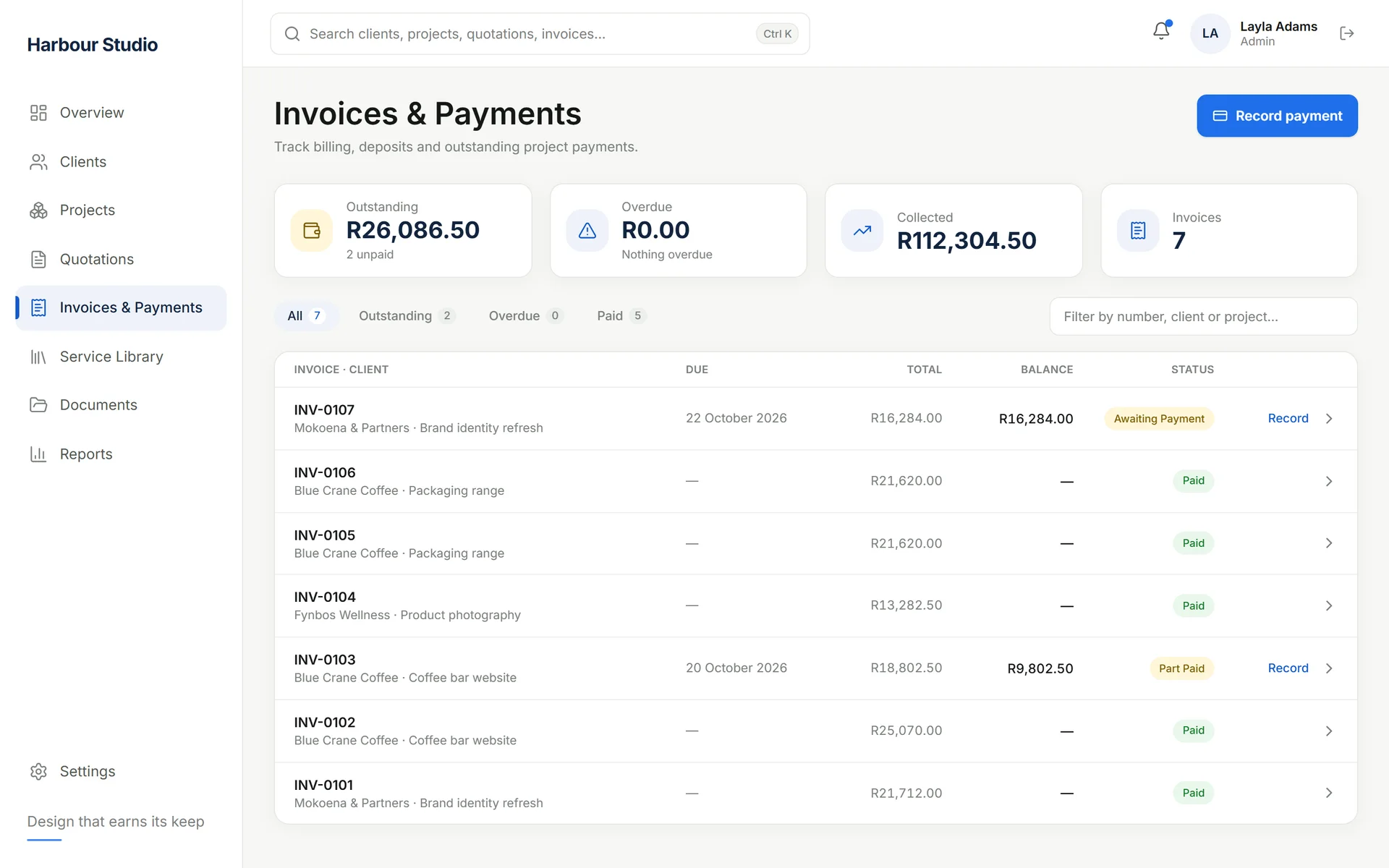This screenshot has height=868, width=1389.
Task: Click the Part Paid status badge
Action: (1181, 668)
